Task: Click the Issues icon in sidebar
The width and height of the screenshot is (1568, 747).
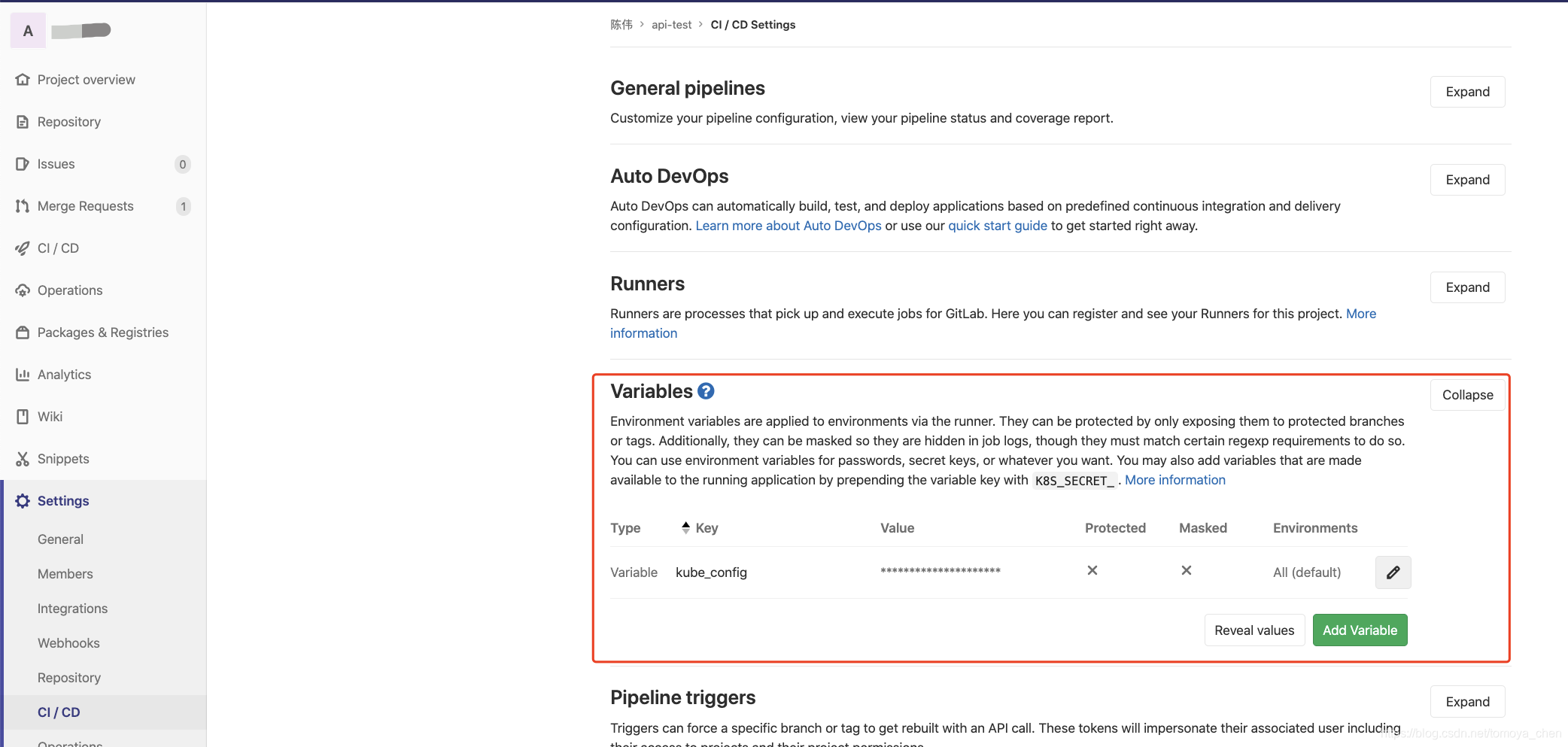Action: (23, 164)
